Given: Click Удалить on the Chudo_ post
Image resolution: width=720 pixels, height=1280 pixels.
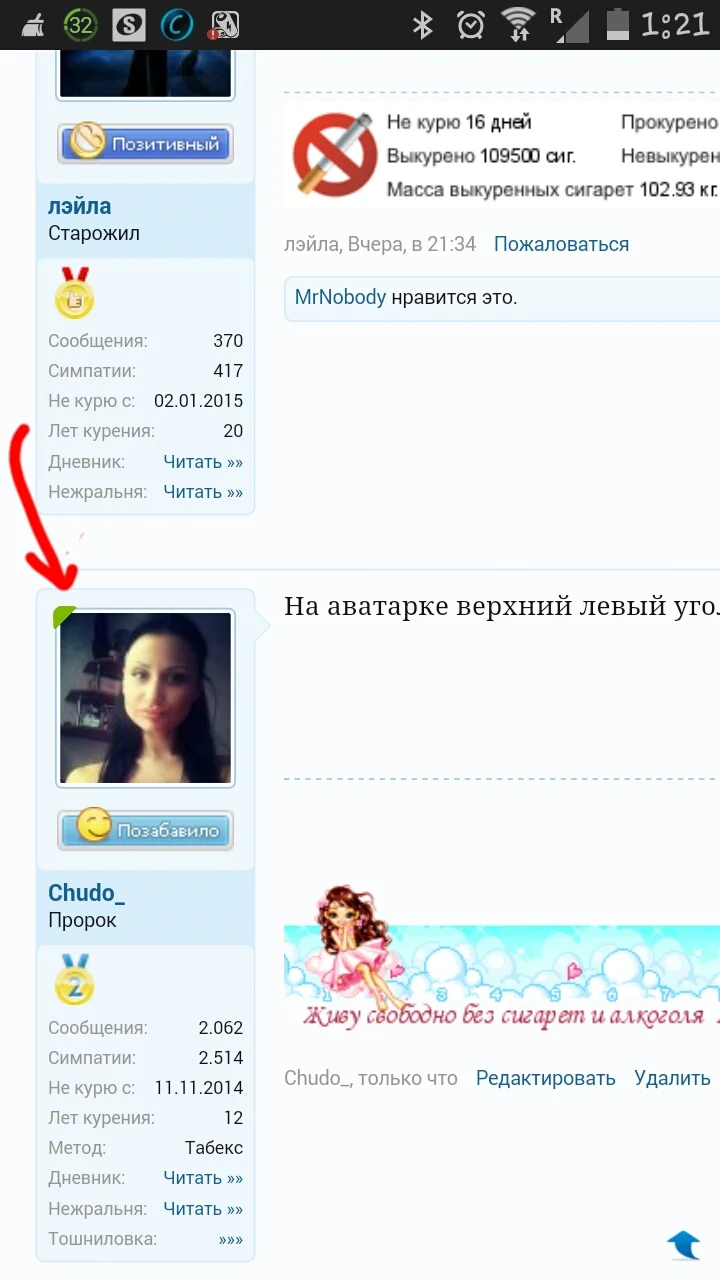Looking at the screenshot, I should (672, 1078).
